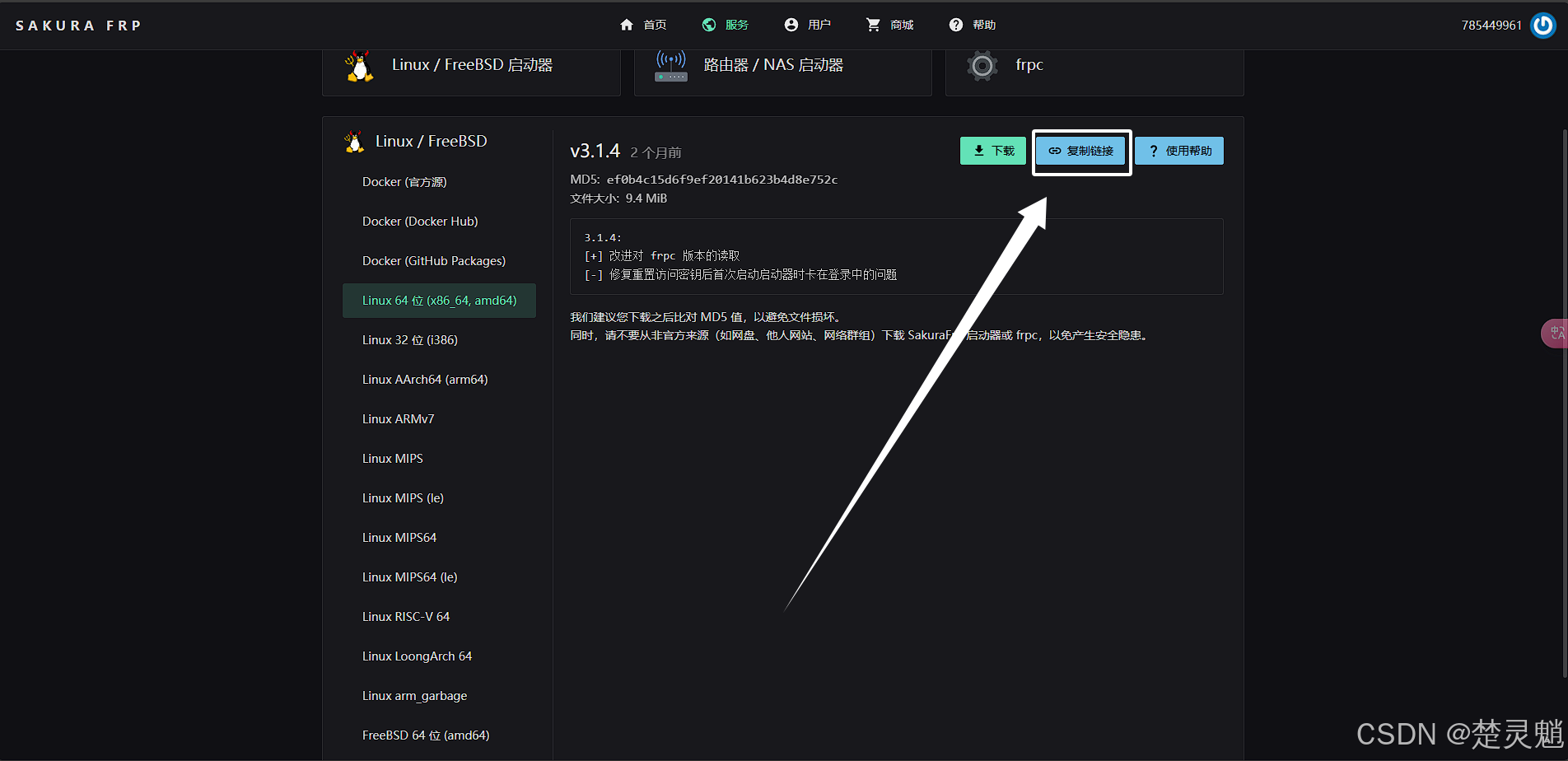Select Linux MIPS64 (le) option
Viewport: 1568px width, 761px height.
tap(439, 577)
